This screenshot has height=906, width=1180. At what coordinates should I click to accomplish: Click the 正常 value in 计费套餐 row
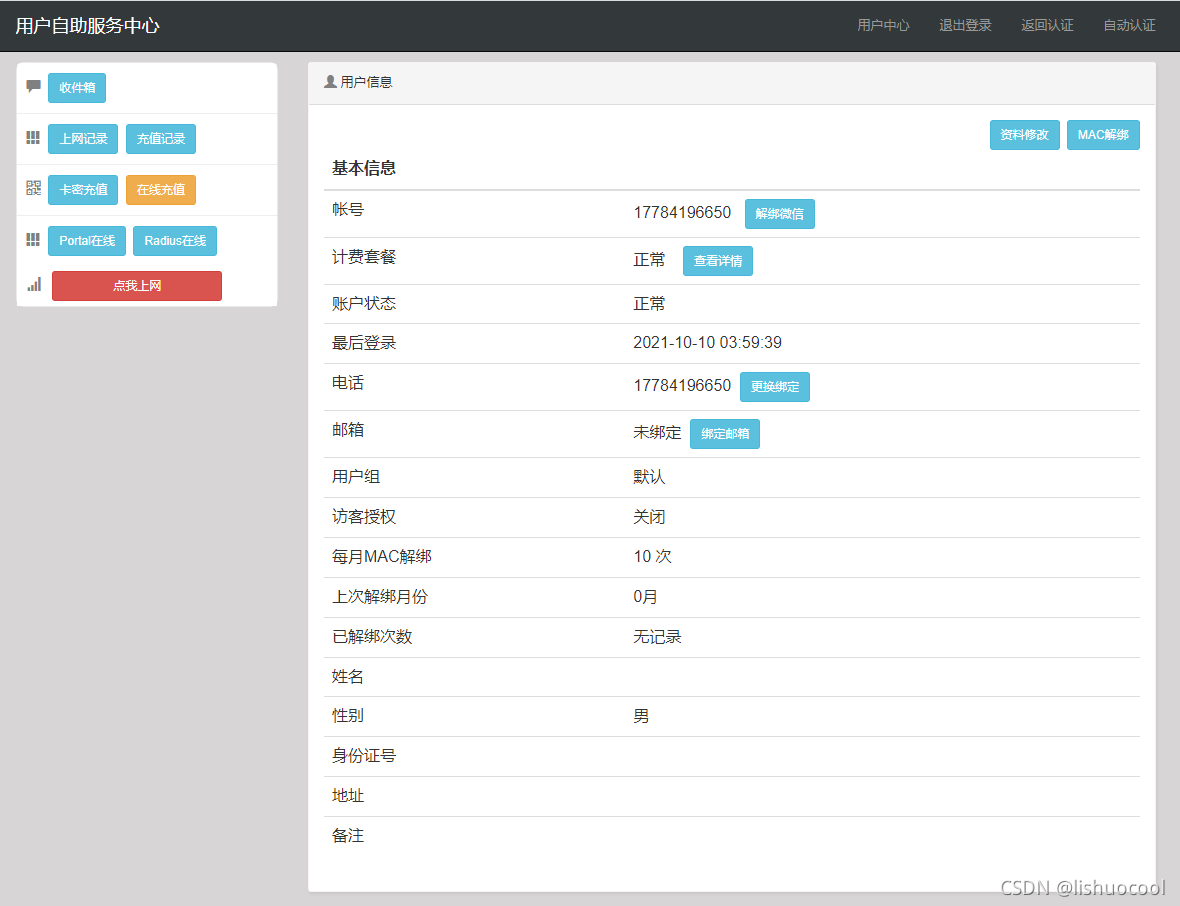649,260
